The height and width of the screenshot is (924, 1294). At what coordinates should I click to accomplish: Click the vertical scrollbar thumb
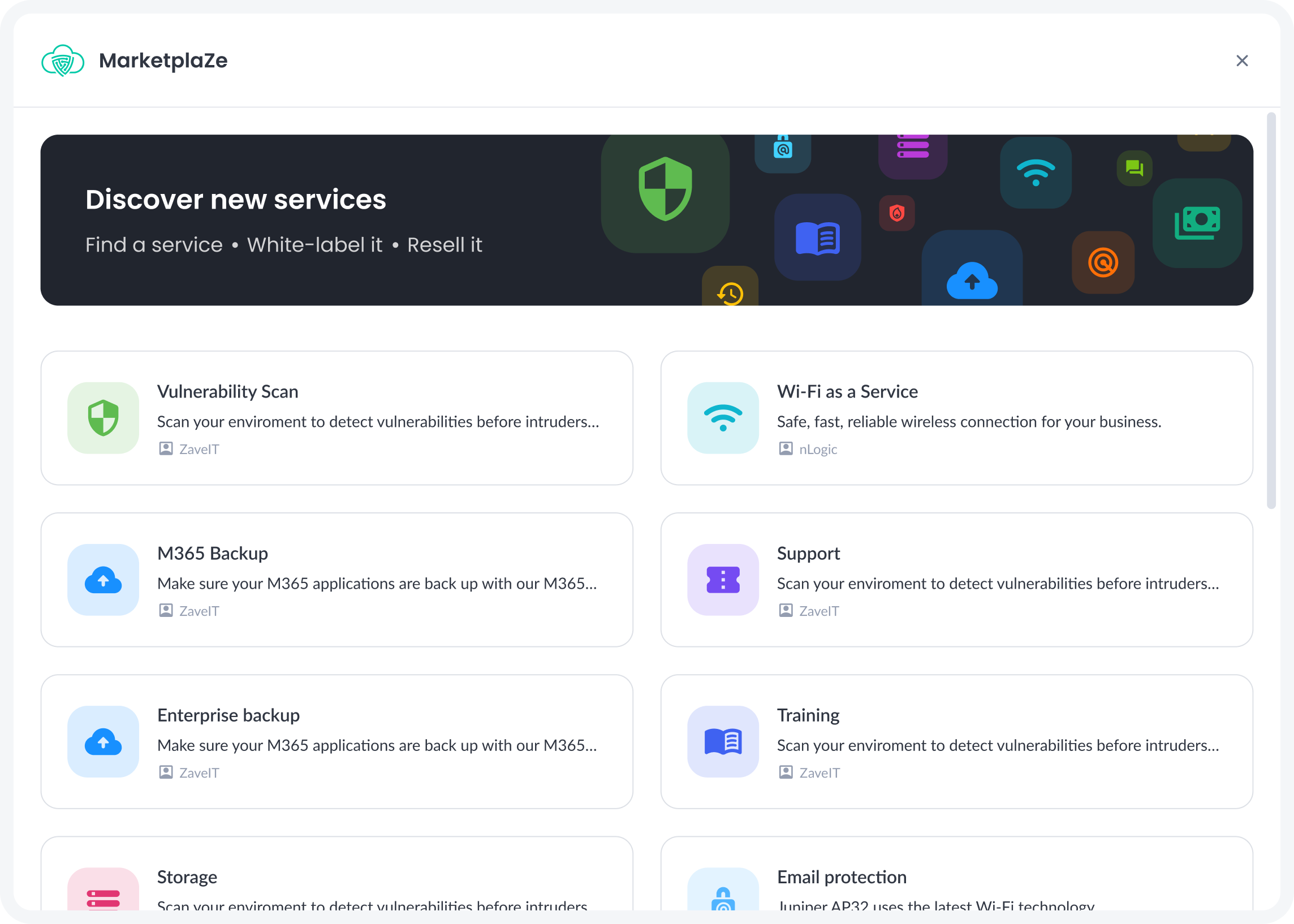tap(1271, 310)
